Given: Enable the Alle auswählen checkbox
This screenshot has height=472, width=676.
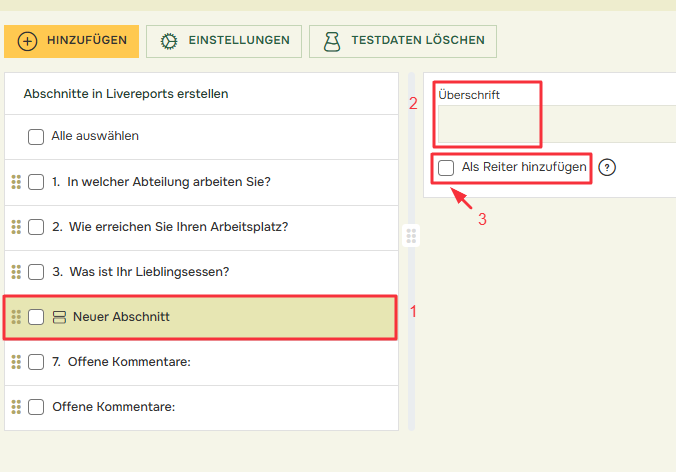Looking at the screenshot, I should pyautogui.click(x=36, y=136).
